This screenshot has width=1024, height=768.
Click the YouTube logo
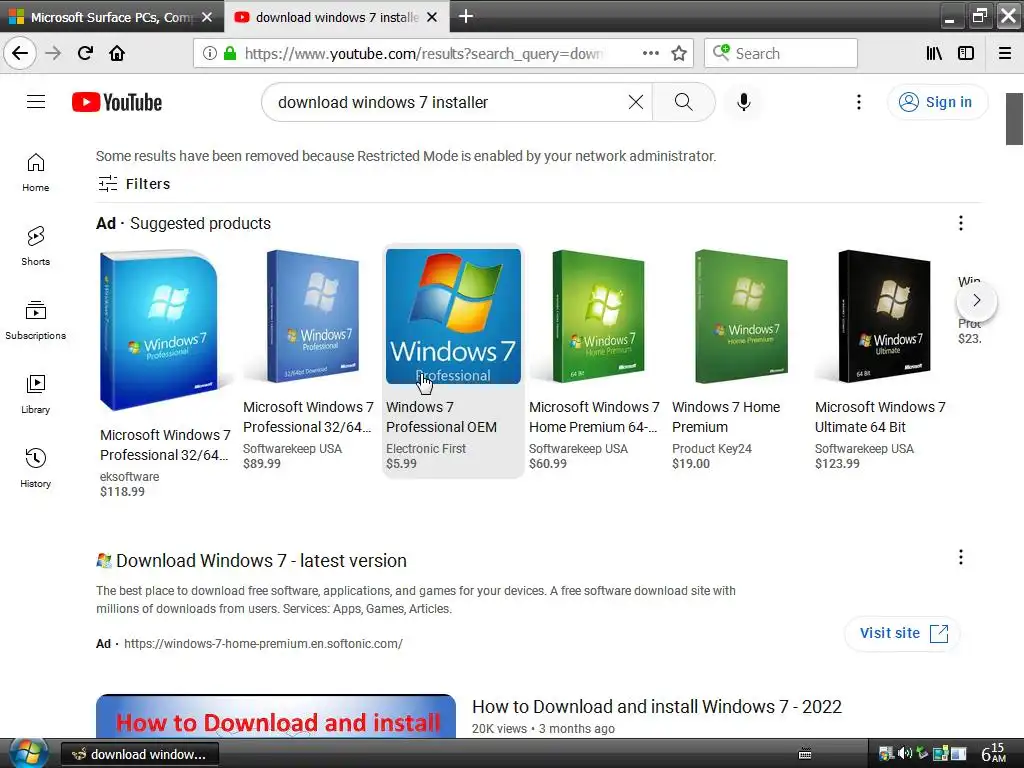pyautogui.click(x=117, y=102)
